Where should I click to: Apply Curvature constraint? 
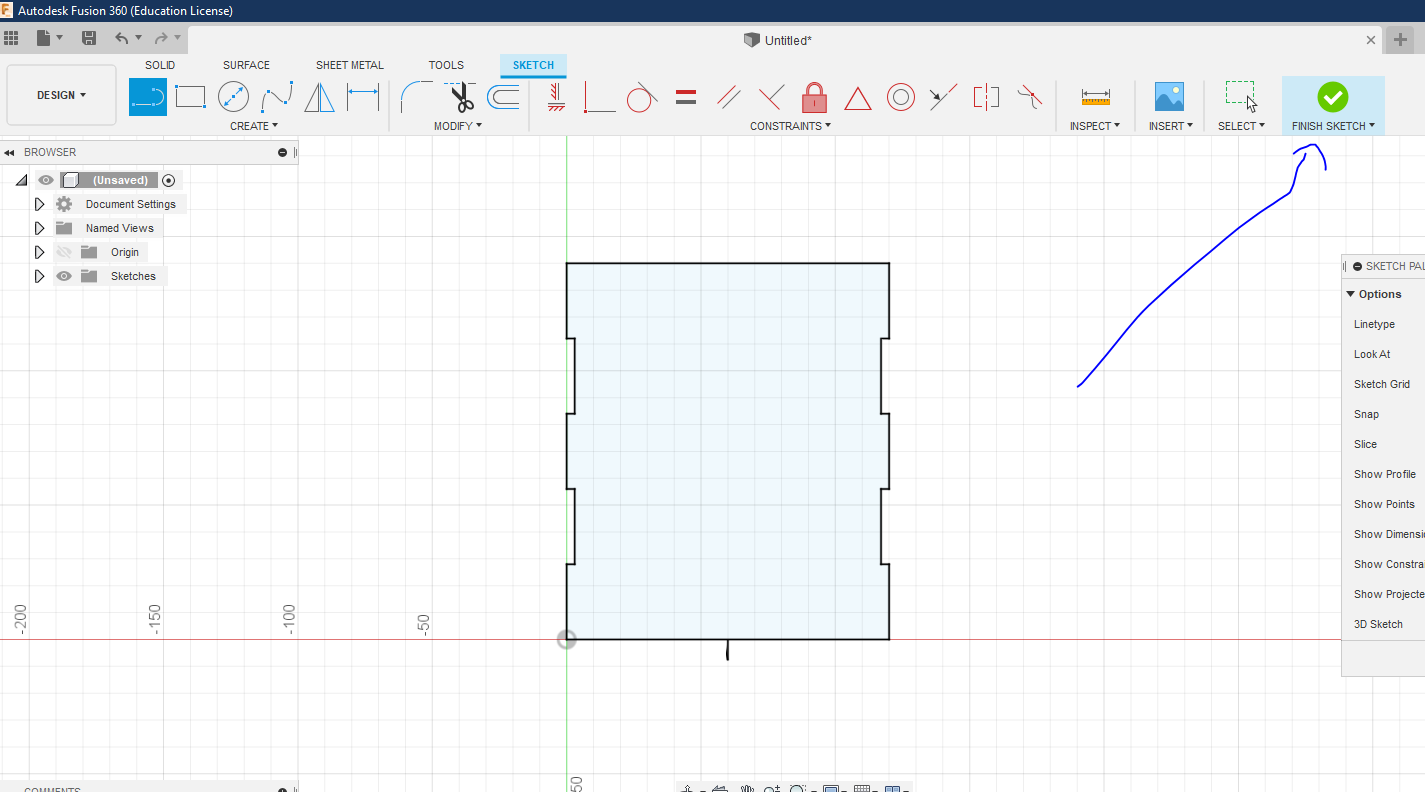click(1029, 97)
